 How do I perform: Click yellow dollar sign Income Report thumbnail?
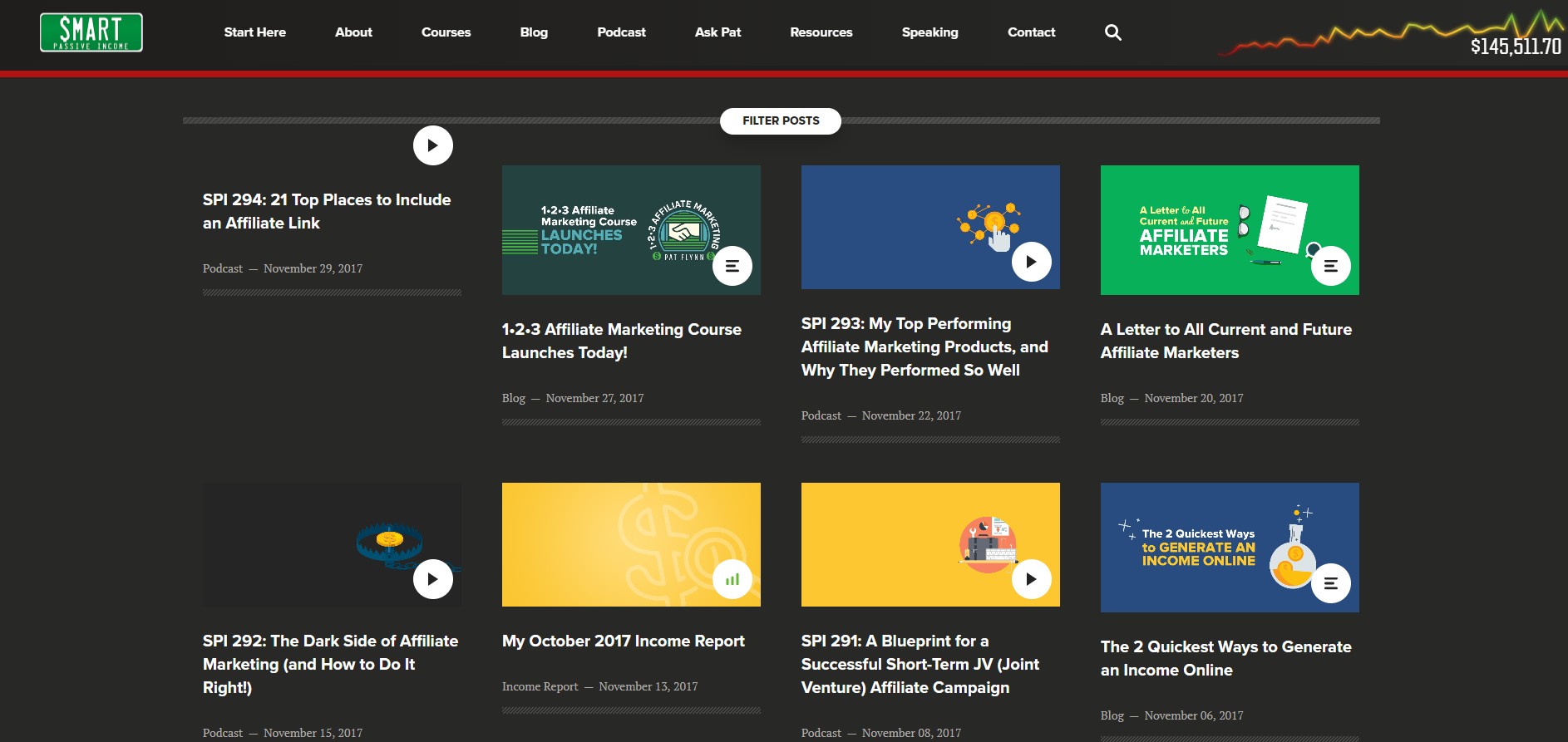tap(631, 544)
